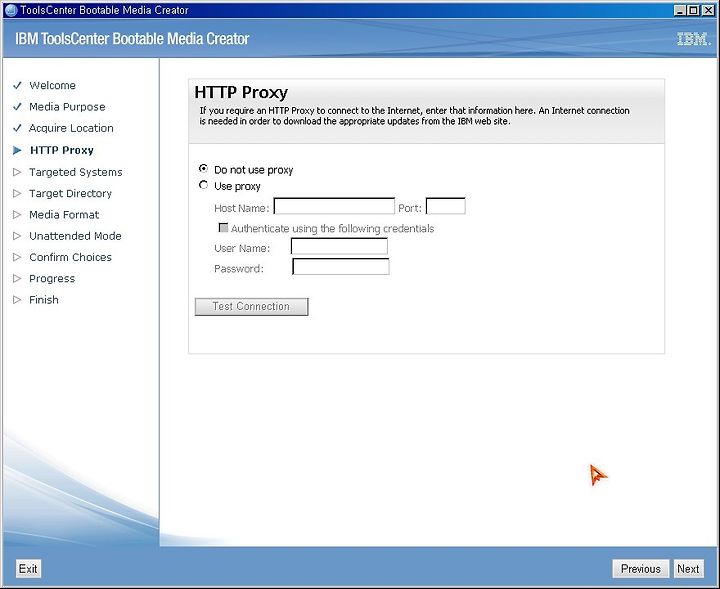Open the Acquire Location step

(71, 128)
